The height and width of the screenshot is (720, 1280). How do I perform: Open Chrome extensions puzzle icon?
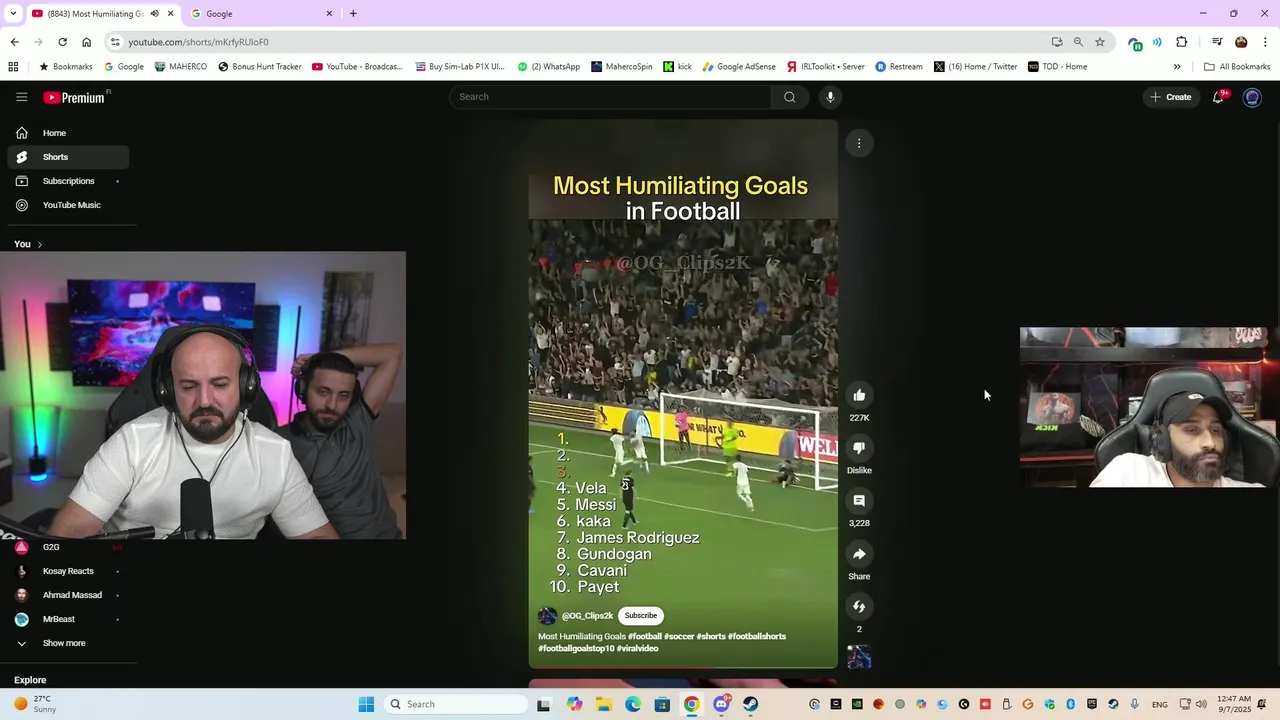pyautogui.click(x=1182, y=42)
